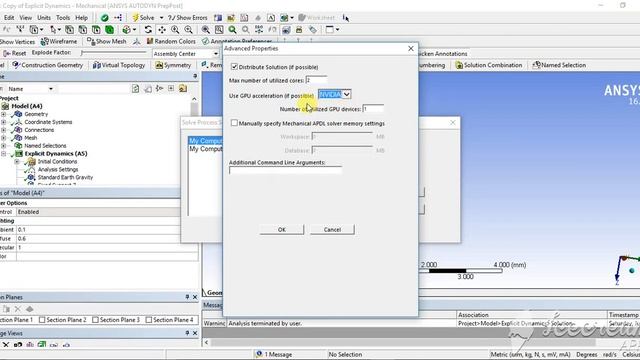Check the Section Plane 2 checkbox
The image size is (640, 360).
(x=42, y=320)
